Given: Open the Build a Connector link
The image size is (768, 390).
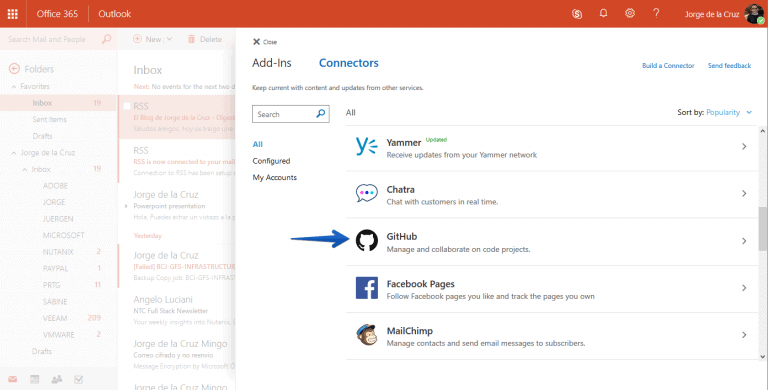Looking at the screenshot, I should tap(668, 65).
